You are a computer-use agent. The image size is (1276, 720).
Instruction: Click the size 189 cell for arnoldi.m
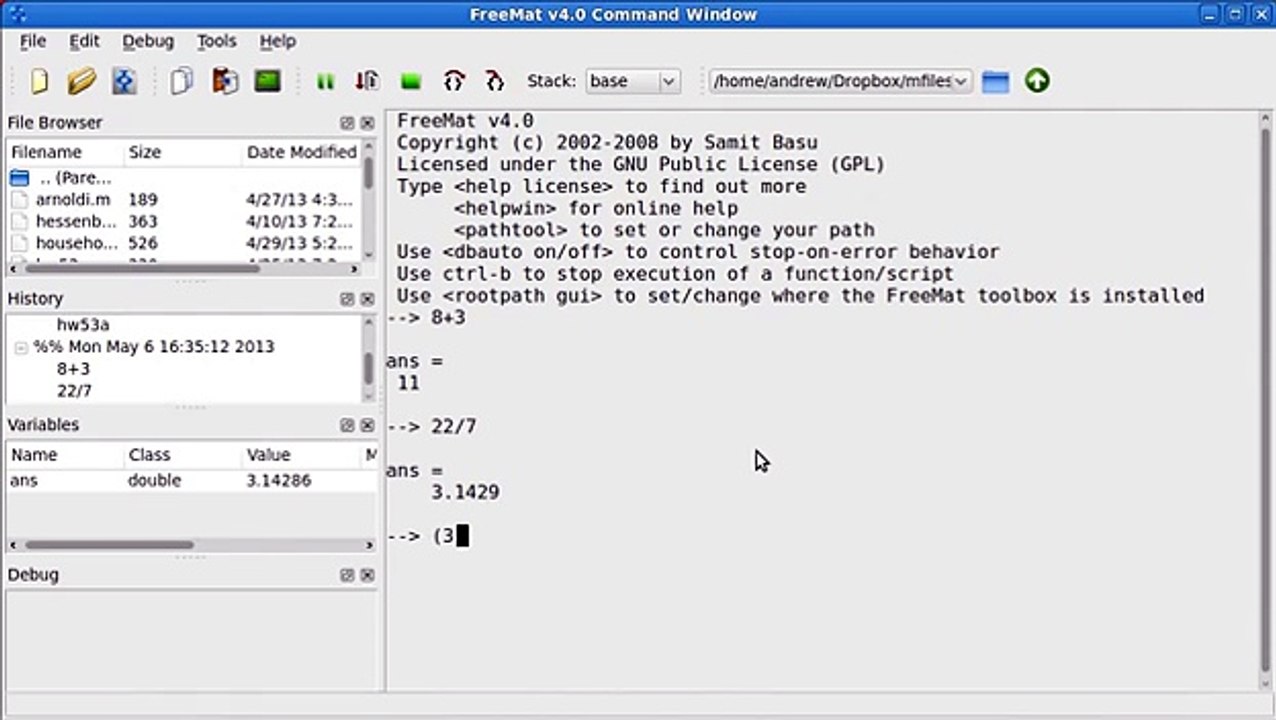point(142,200)
